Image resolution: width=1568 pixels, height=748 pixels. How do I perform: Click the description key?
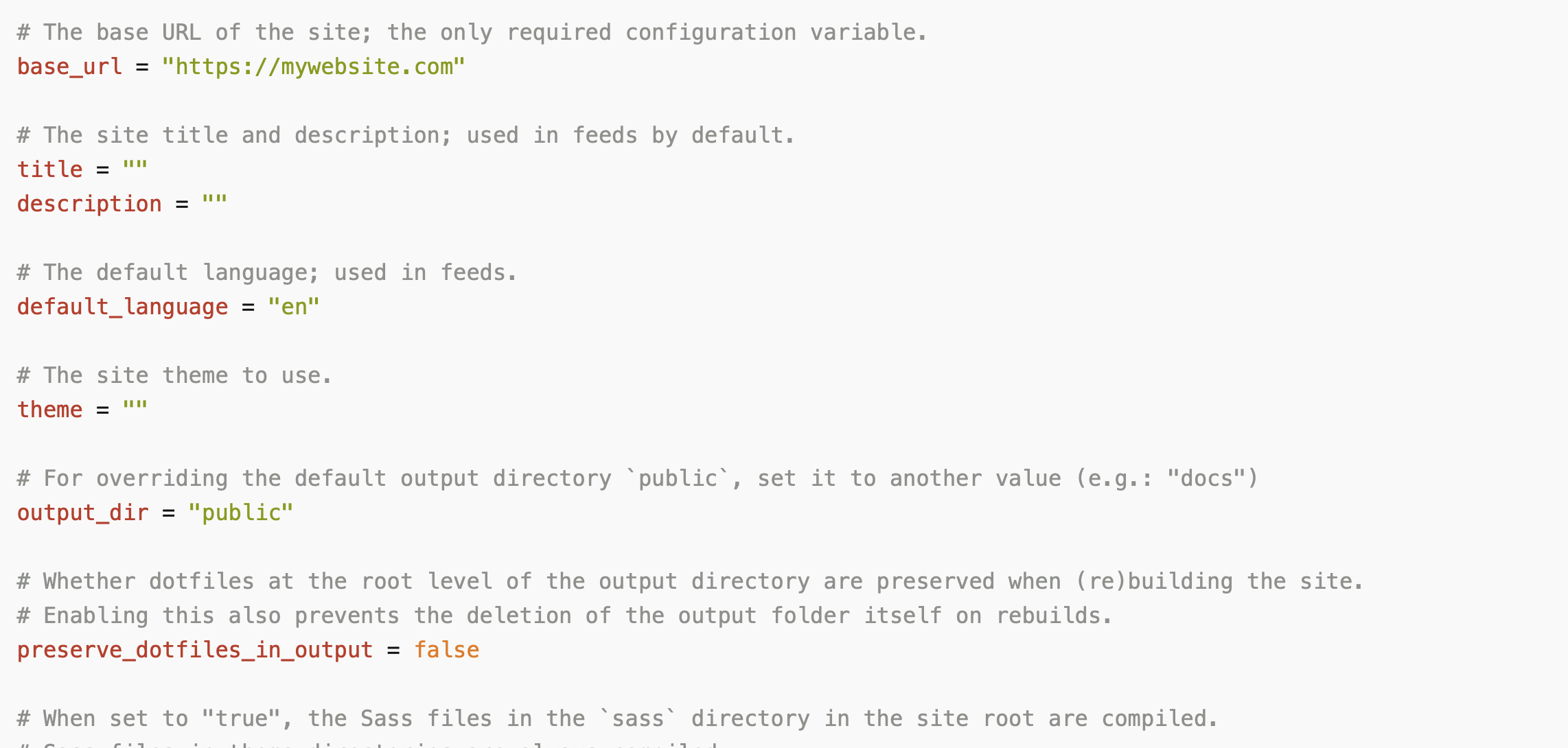(x=89, y=204)
